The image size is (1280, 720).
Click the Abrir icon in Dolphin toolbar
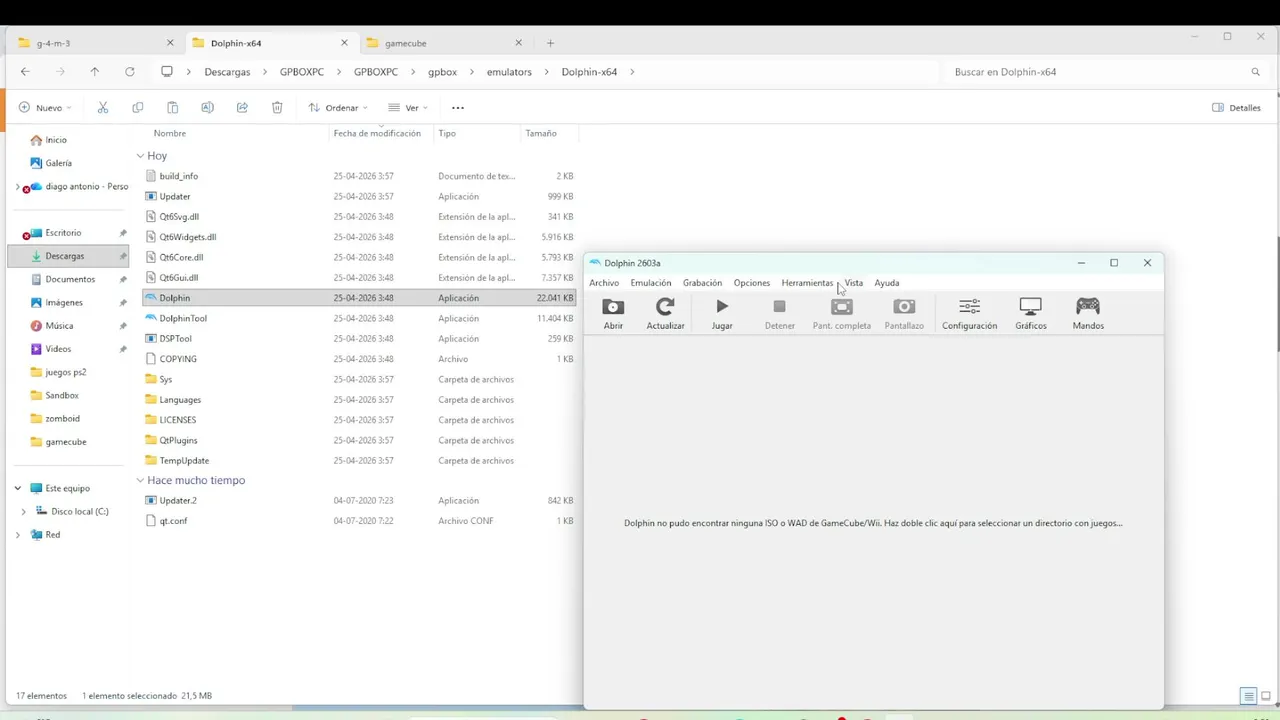(613, 307)
